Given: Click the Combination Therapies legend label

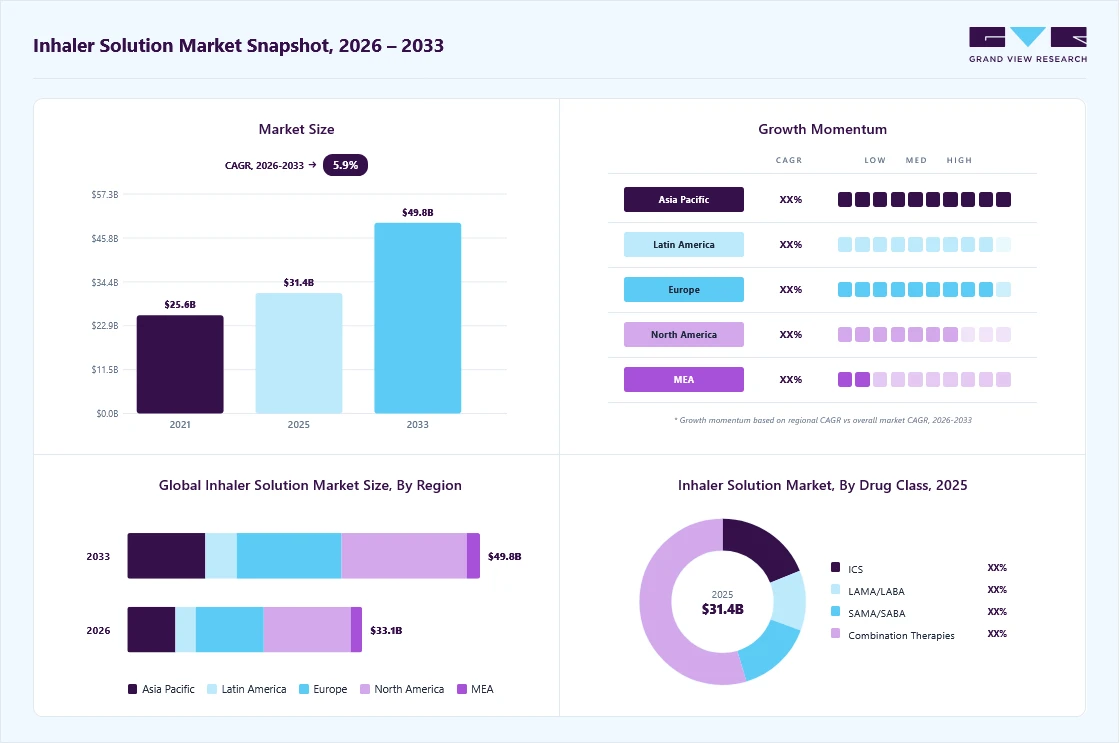Looking at the screenshot, I should pos(901,635).
